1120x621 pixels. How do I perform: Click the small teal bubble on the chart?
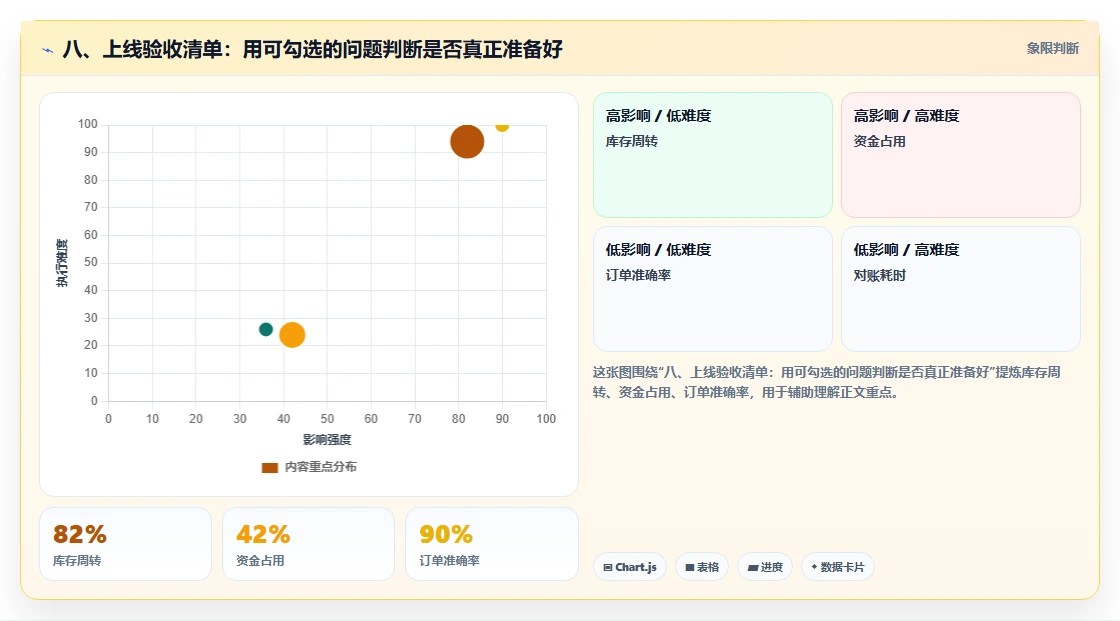click(x=266, y=329)
